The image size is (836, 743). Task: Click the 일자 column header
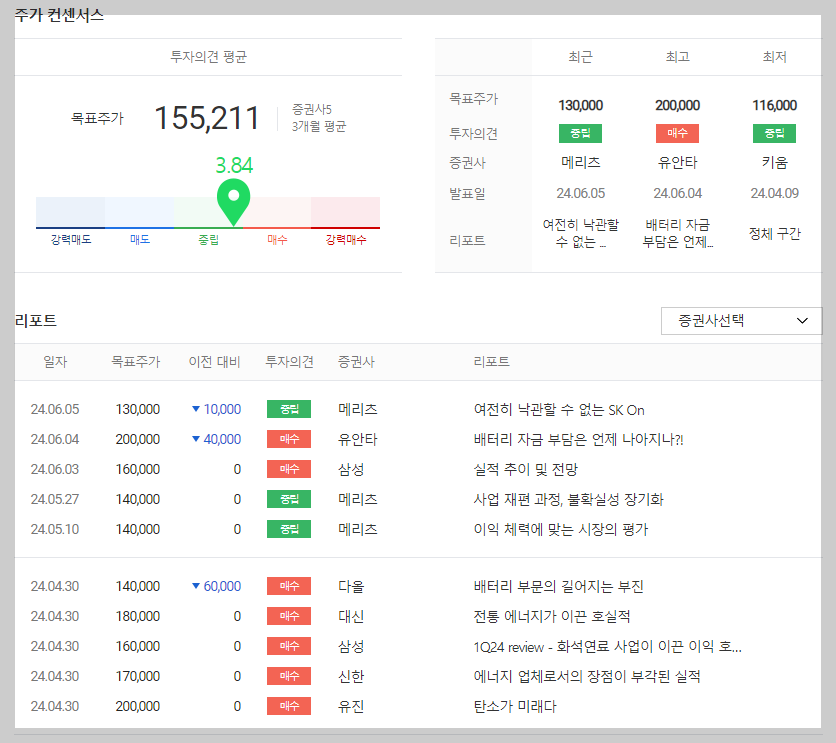click(55, 362)
